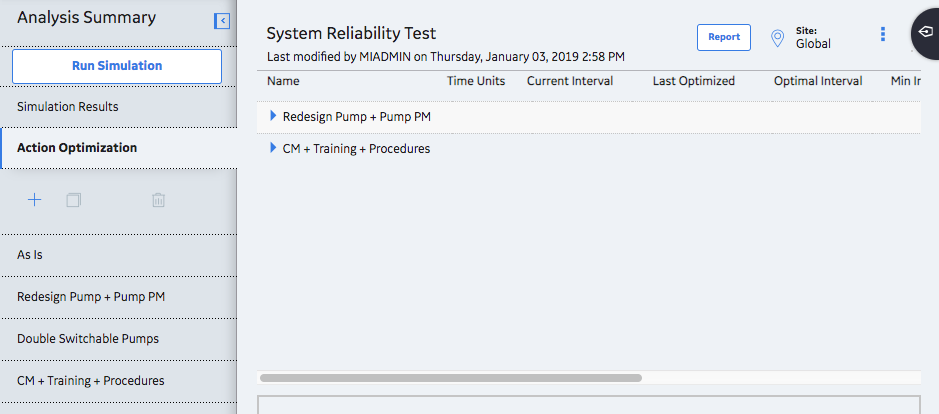939x414 pixels.
Task: Delete scenario with trash icon
Action: coord(158,200)
